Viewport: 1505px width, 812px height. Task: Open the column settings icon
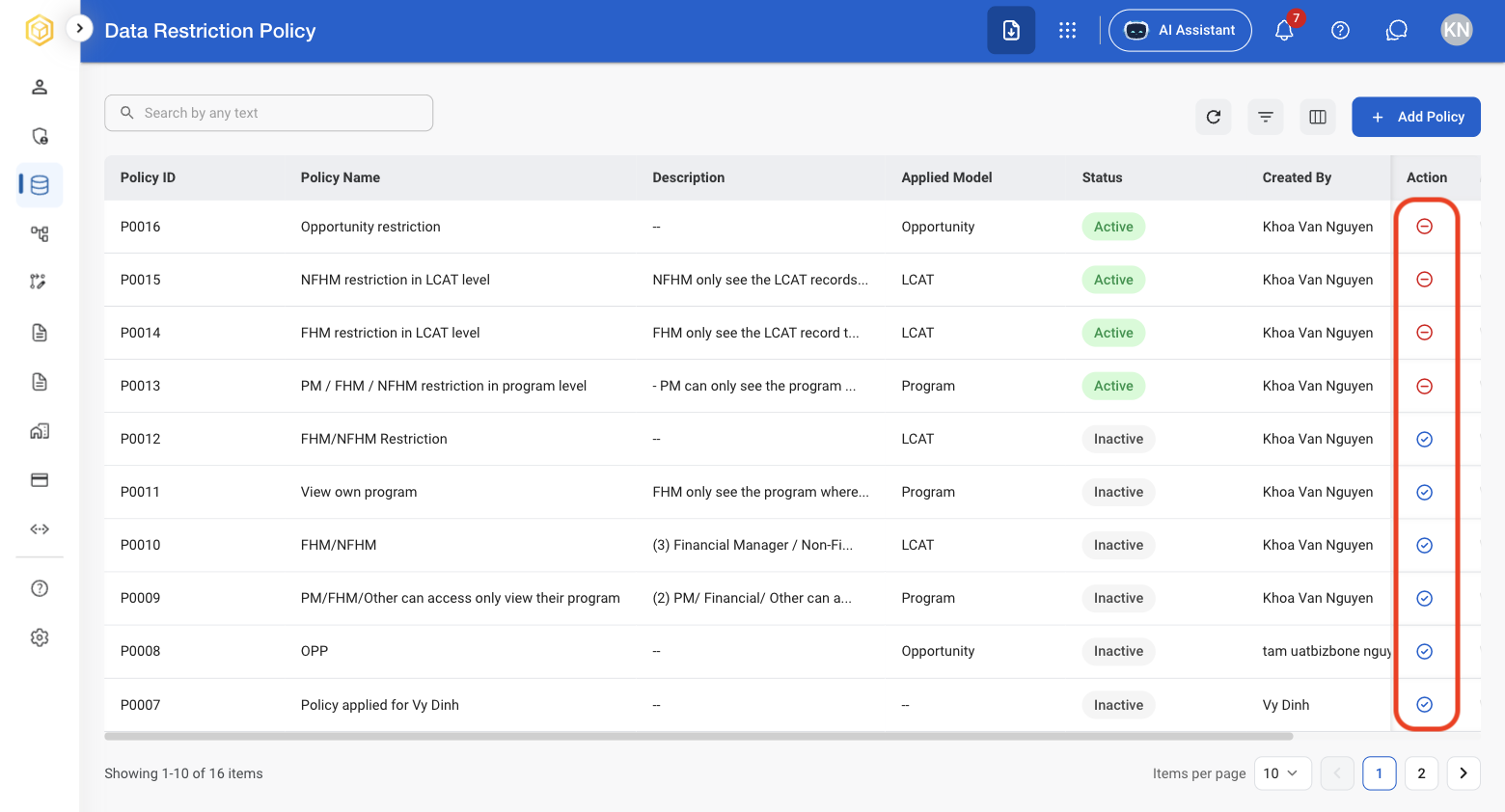[x=1318, y=117]
